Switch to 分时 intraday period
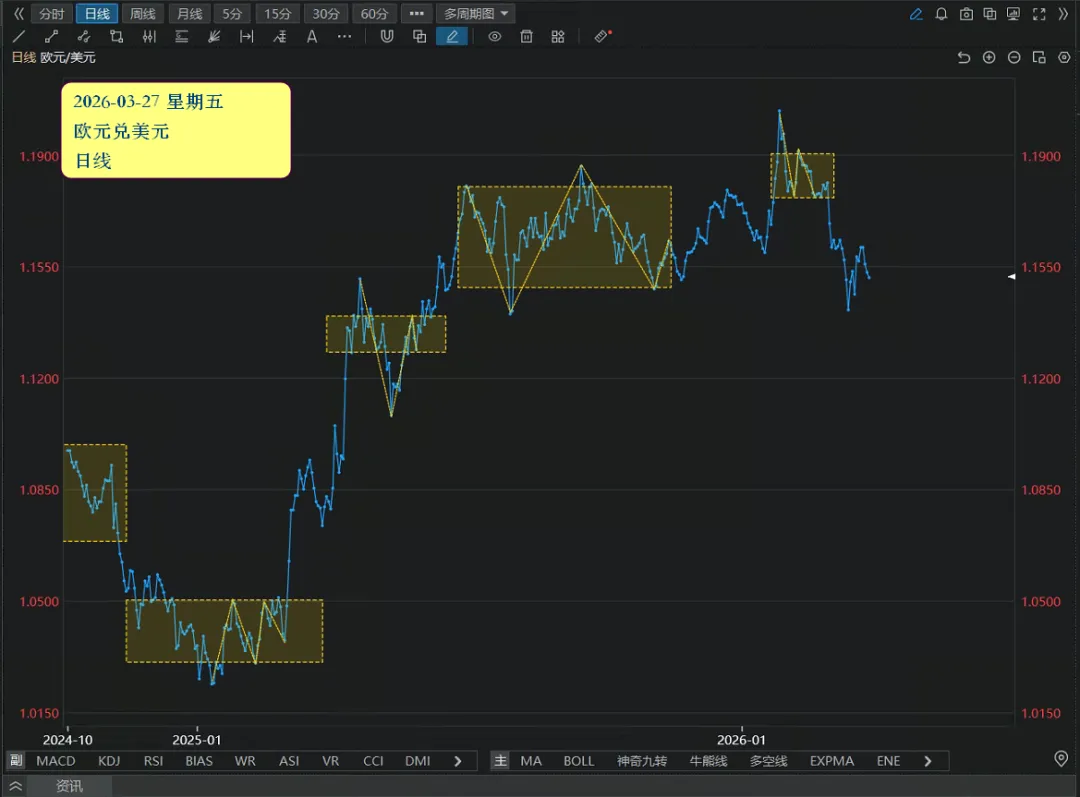This screenshot has width=1080, height=797. coord(52,14)
